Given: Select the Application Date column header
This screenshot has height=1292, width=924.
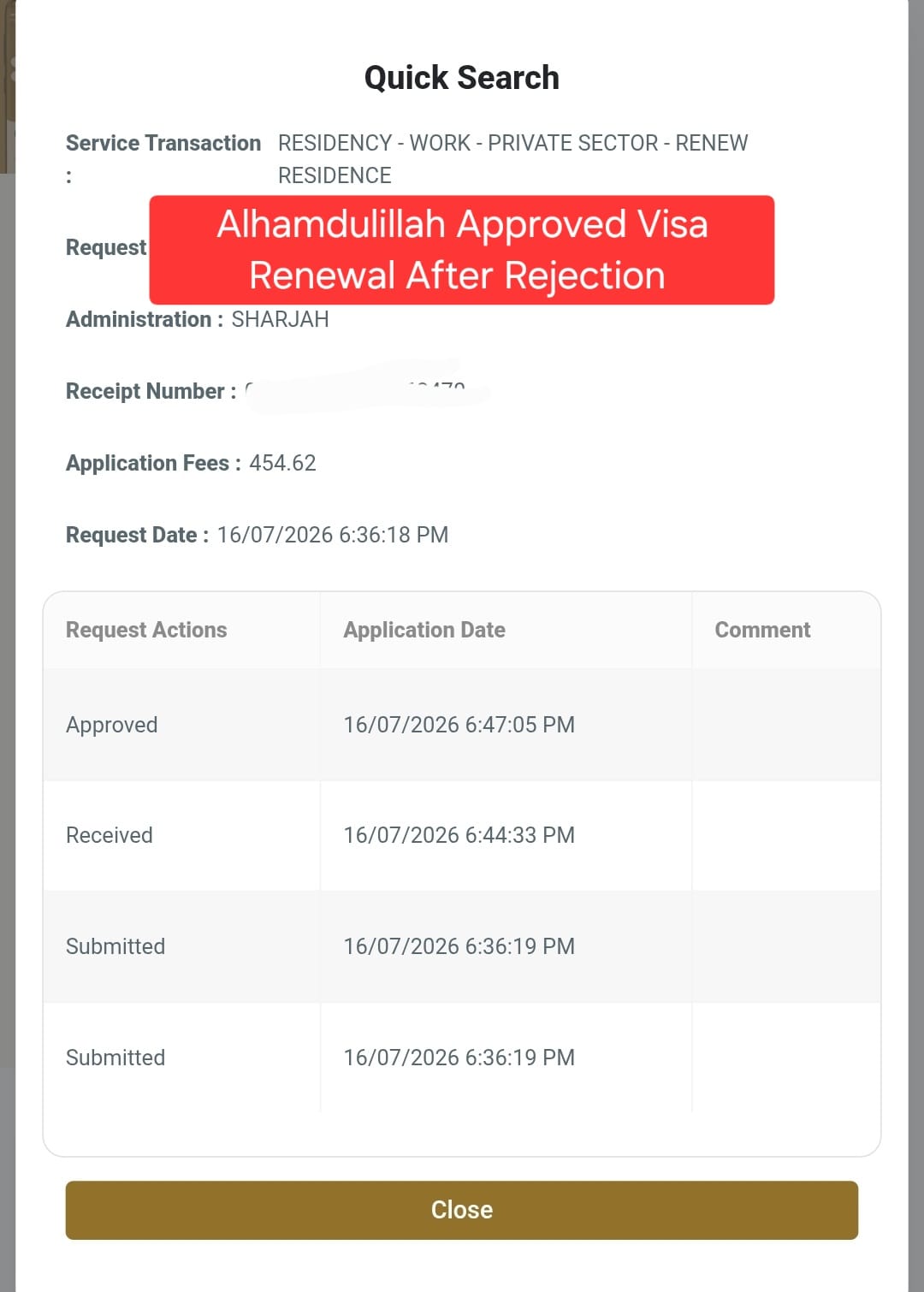Looking at the screenshot, I should click(x=424, y=630).
